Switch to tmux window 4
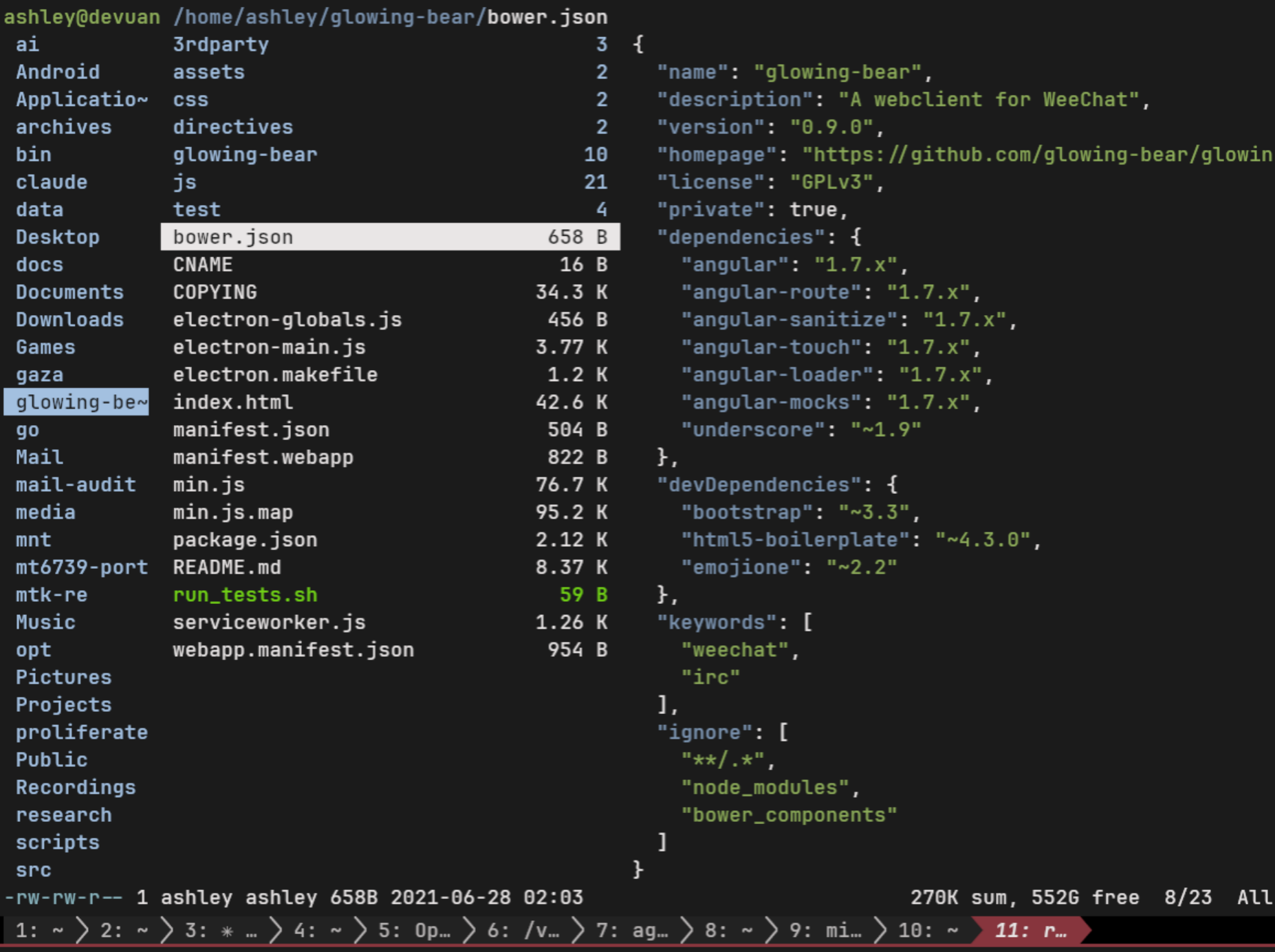The image size is (1275, 952). tap(318, 931)
